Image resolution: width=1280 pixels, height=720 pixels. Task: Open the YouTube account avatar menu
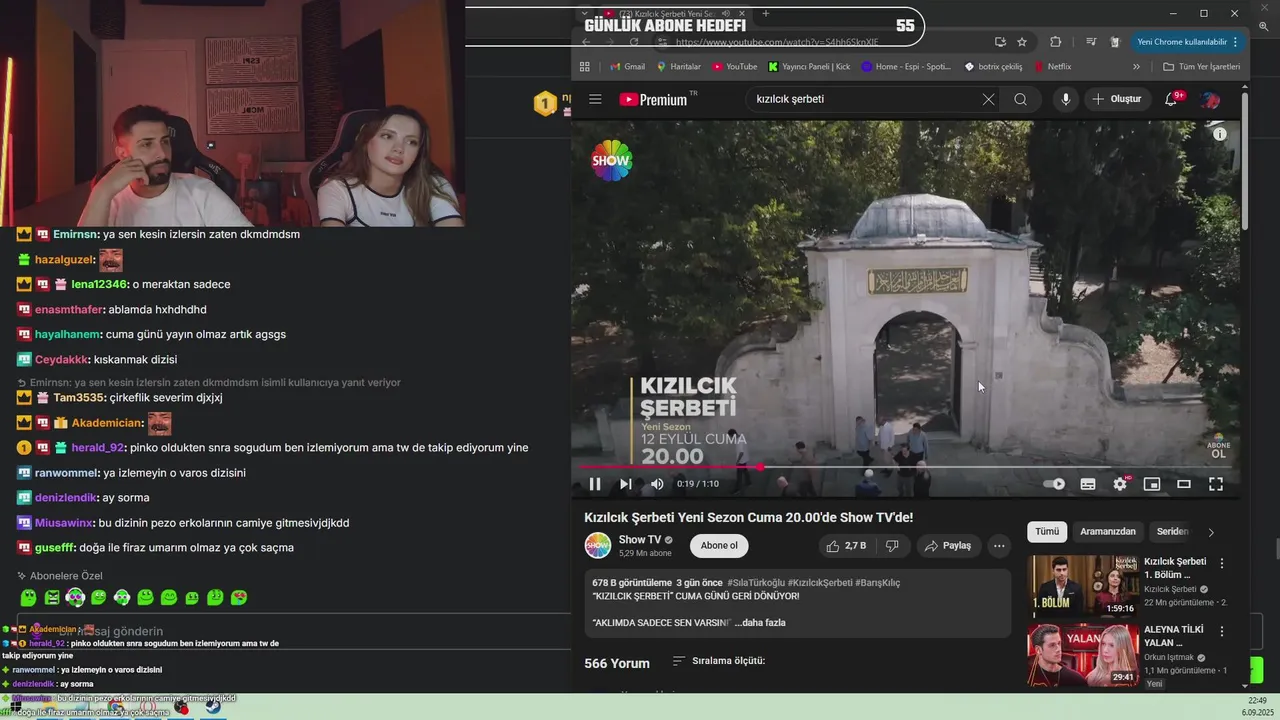click(x=1210, y=99)
